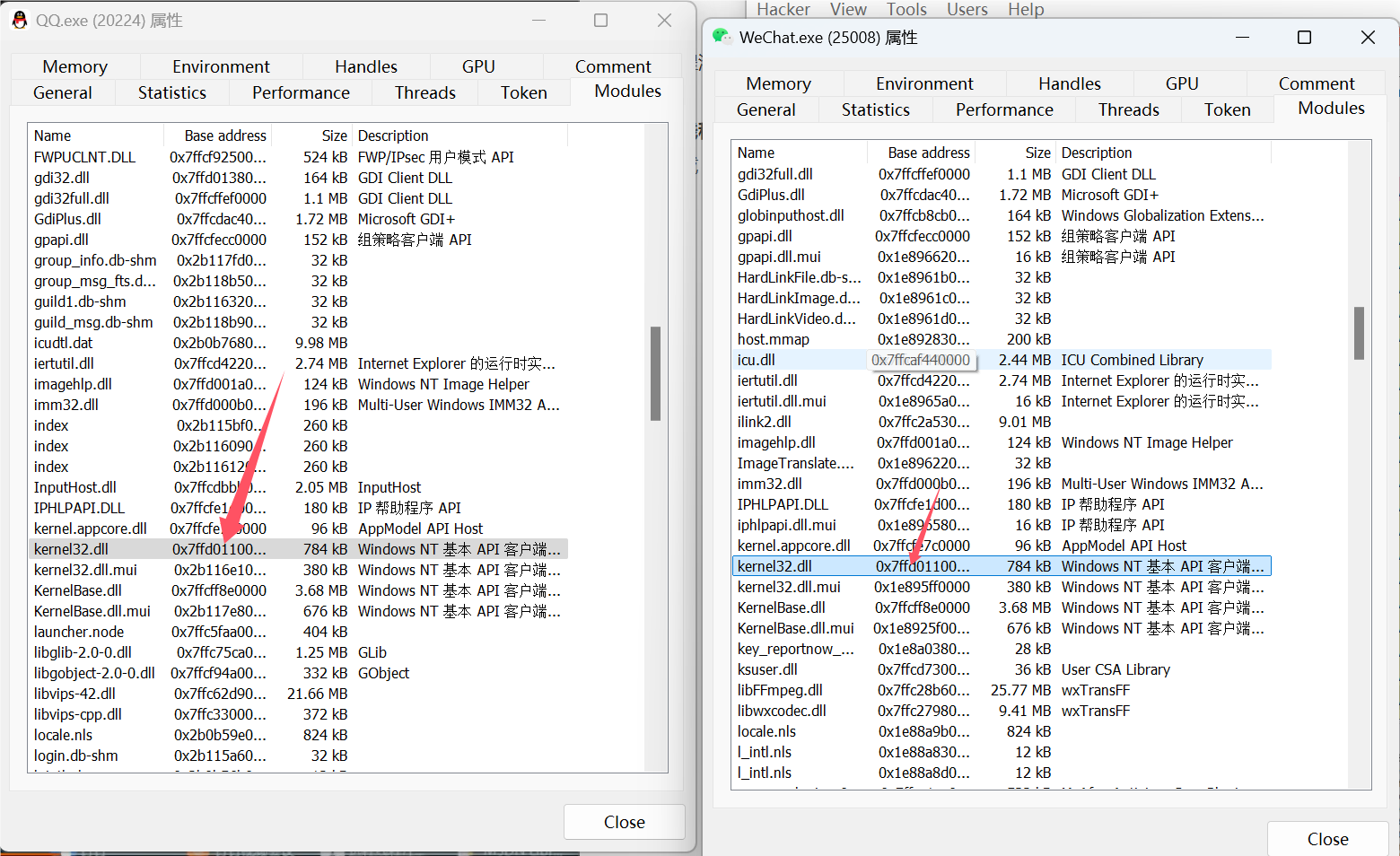Open Token tab in WeChat.exe window
The height and width of the screenshot is (856, 1400).
1228,109
